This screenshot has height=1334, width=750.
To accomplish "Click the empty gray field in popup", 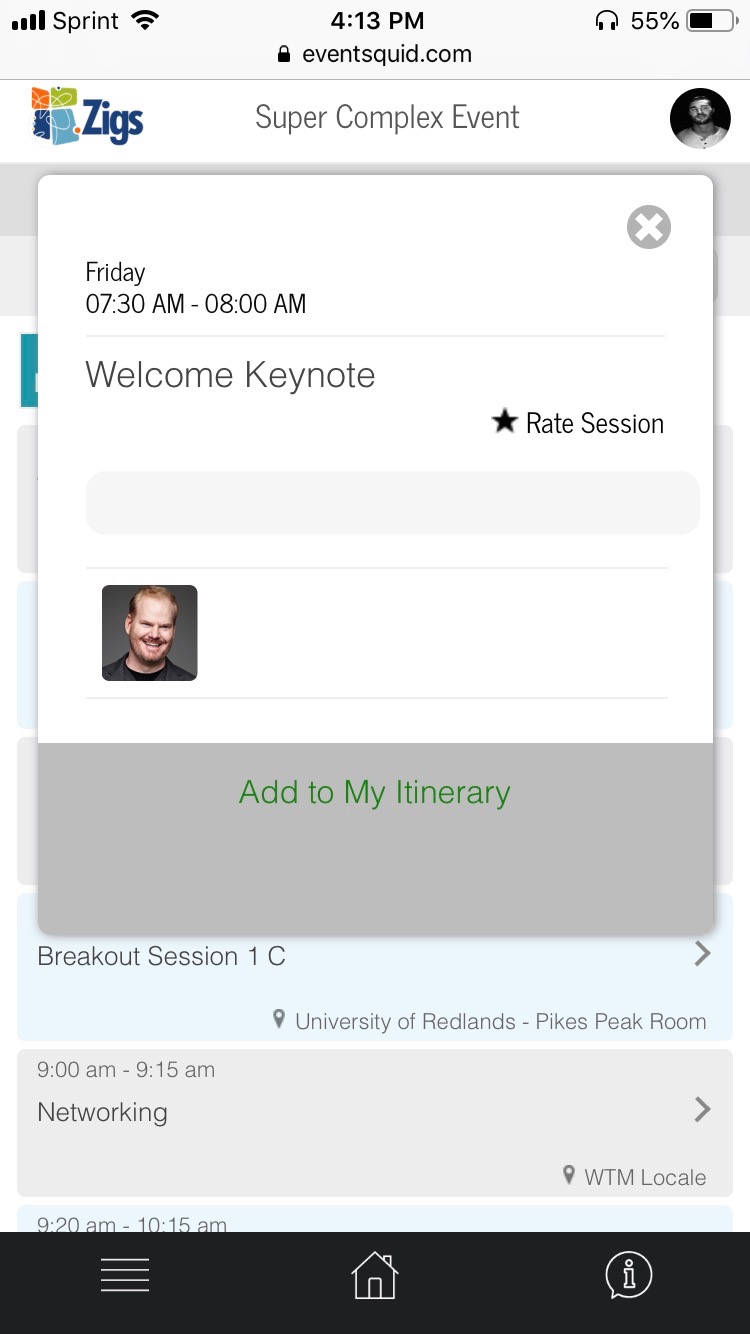I will [x=392, y=503].
